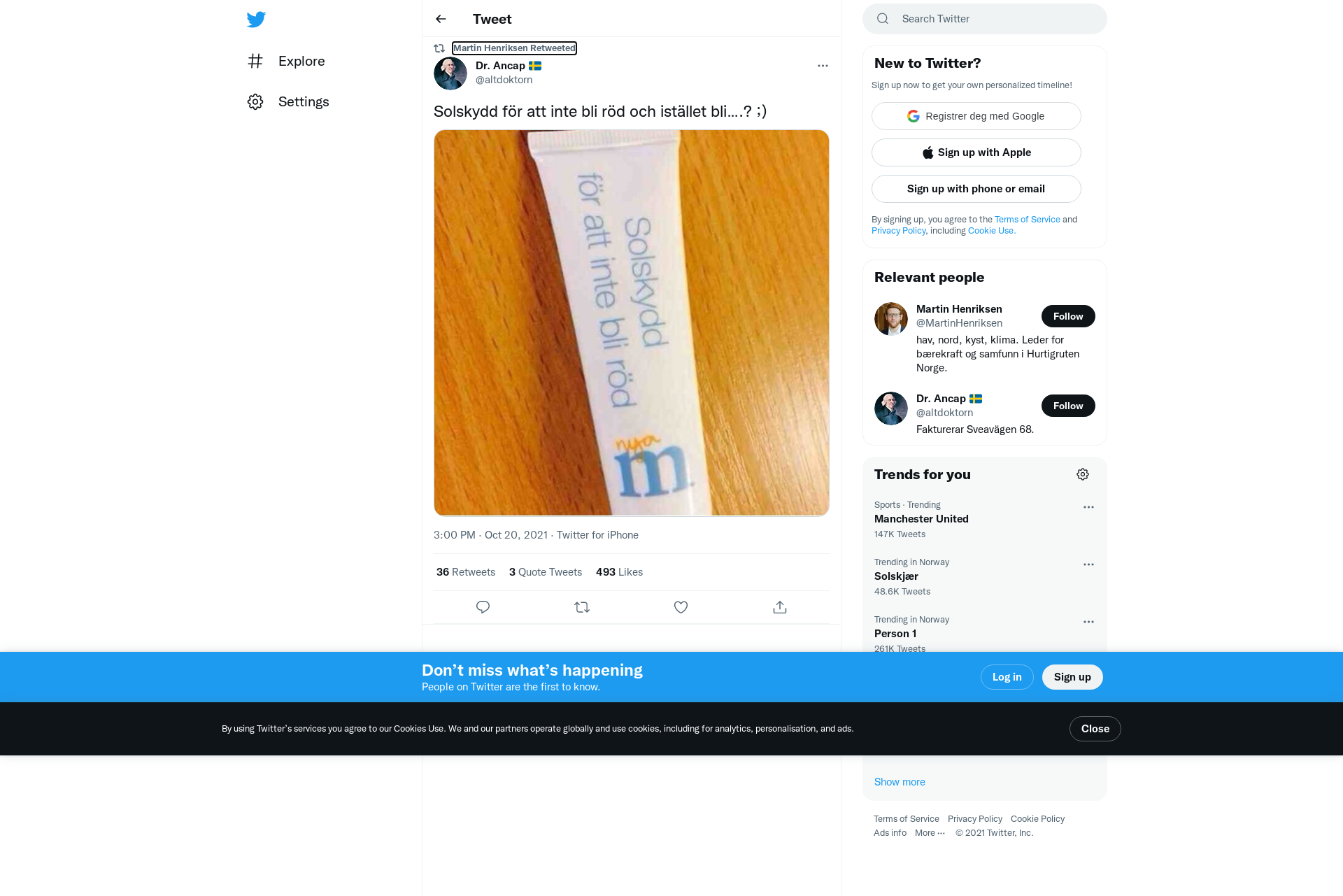Expand options for Manchester United trend
This screenshot has width=1343, height=896.
(1088, 507)
